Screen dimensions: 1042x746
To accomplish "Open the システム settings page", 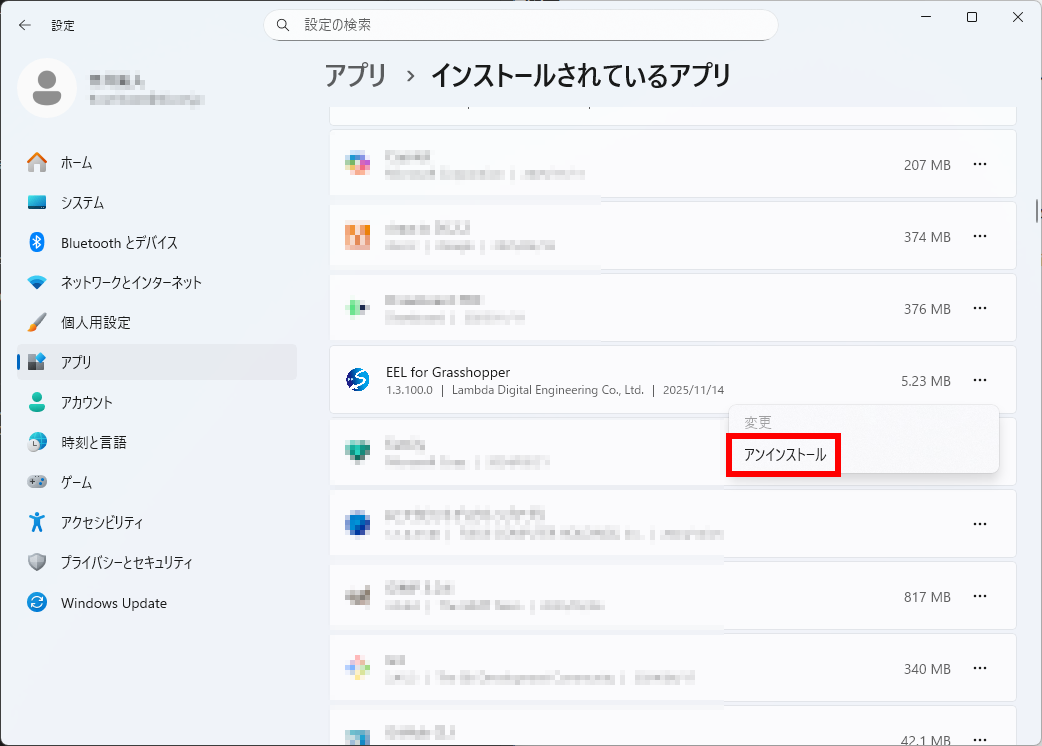I will (x=82, y=202).
